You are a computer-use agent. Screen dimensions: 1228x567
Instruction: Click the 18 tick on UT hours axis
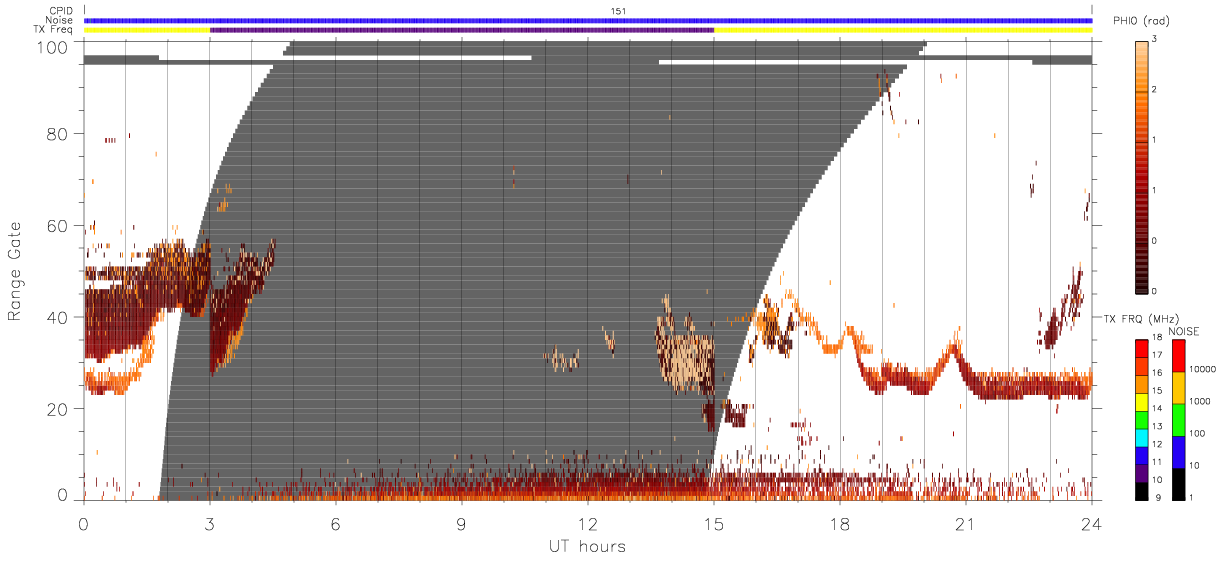(x=840, y=523)
